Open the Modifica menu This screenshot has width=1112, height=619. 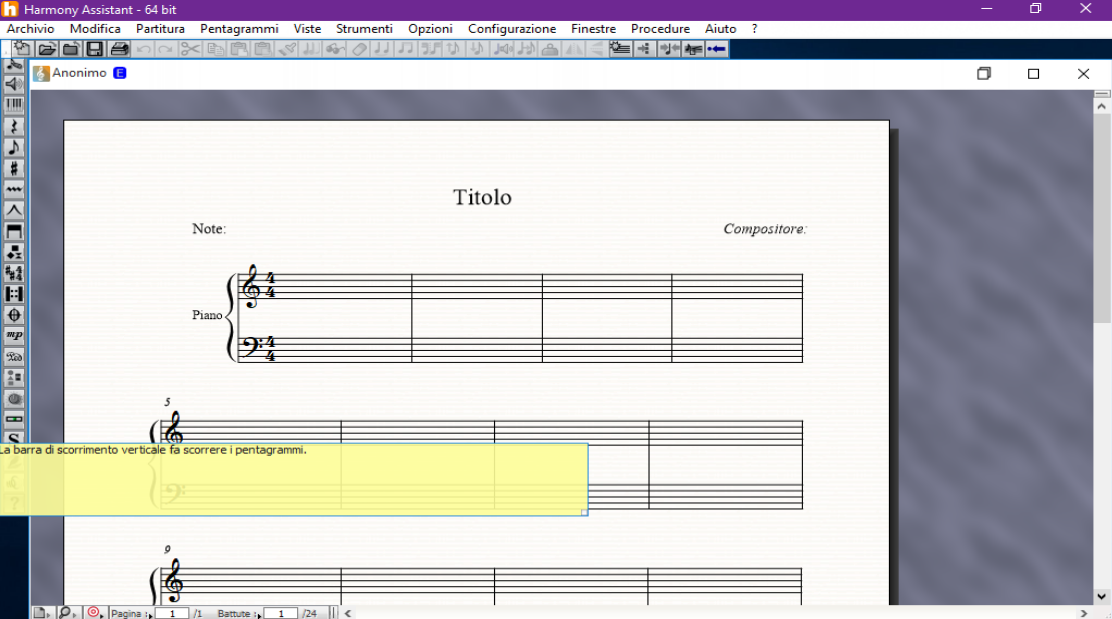point(95,29)
